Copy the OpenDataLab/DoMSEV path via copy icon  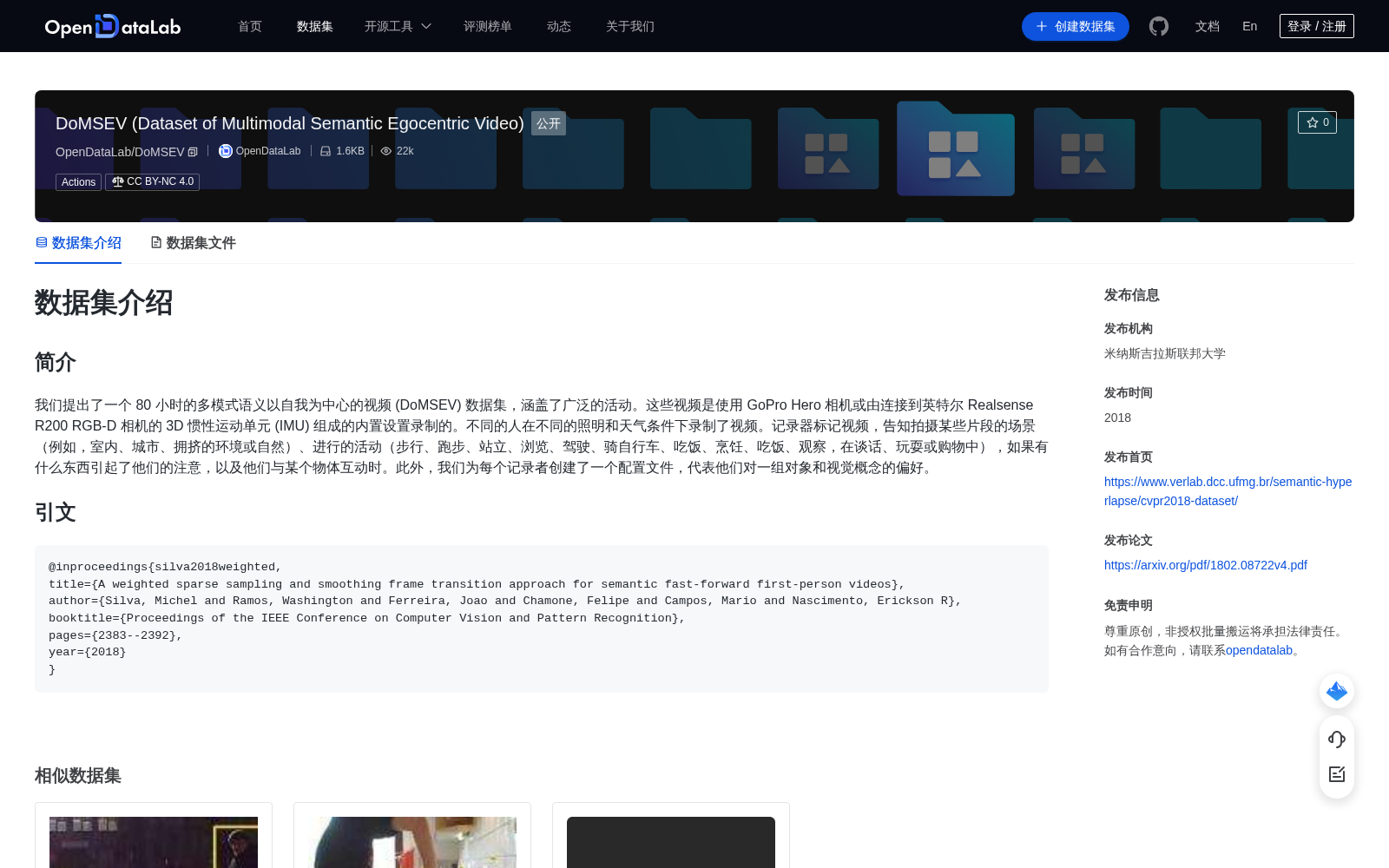(193, 152)
